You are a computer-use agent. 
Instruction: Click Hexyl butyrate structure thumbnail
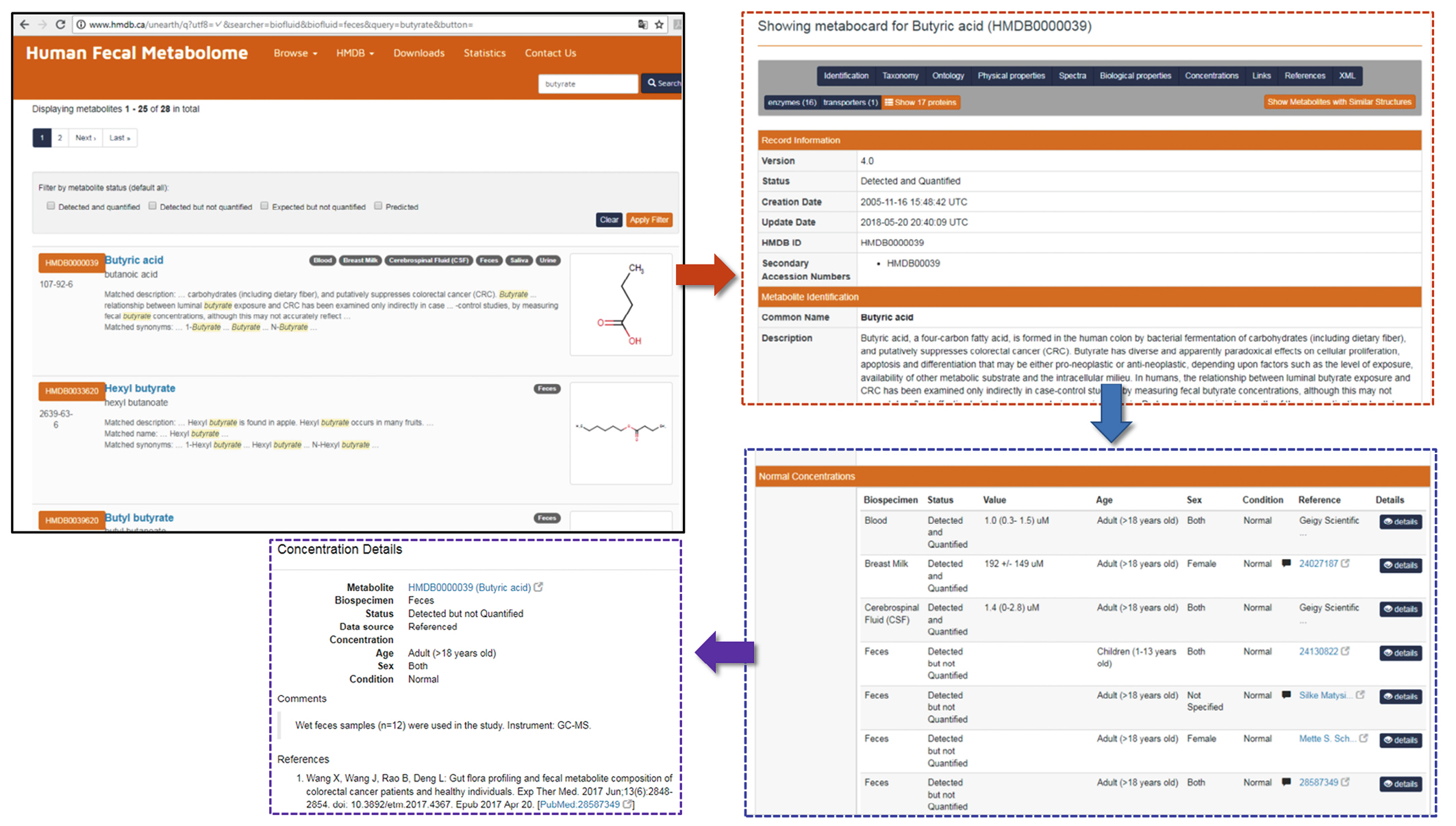pyautogui.click(x=621, y=433)
